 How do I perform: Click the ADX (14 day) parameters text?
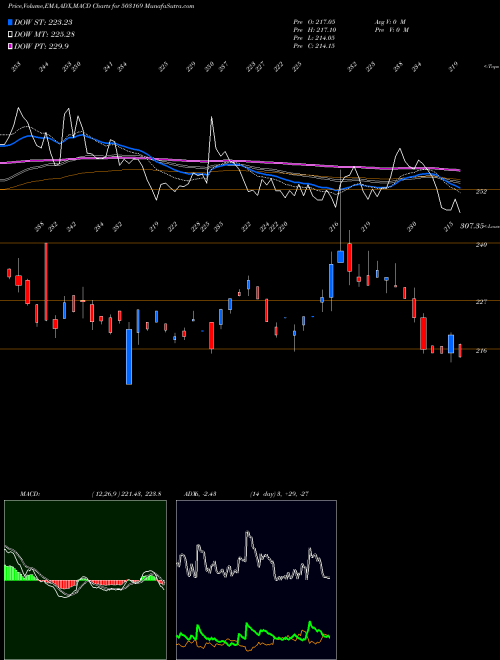pos(279,494)
